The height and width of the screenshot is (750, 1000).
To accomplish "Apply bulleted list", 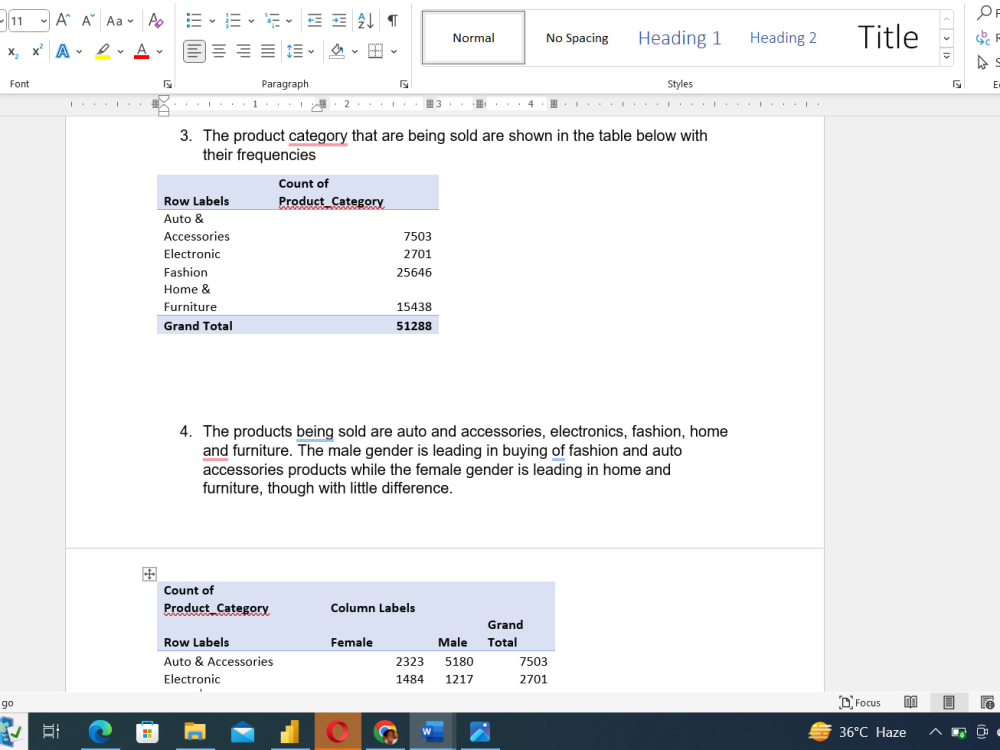I will pos(194,20).
